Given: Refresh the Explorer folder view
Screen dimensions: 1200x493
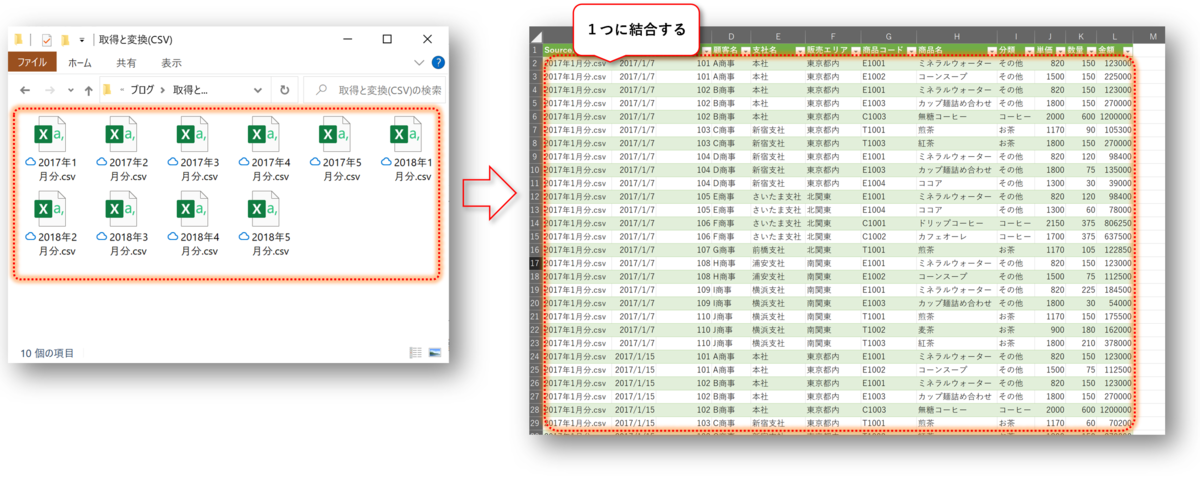Looking at the screenshot, I should [x=285, y=90].
